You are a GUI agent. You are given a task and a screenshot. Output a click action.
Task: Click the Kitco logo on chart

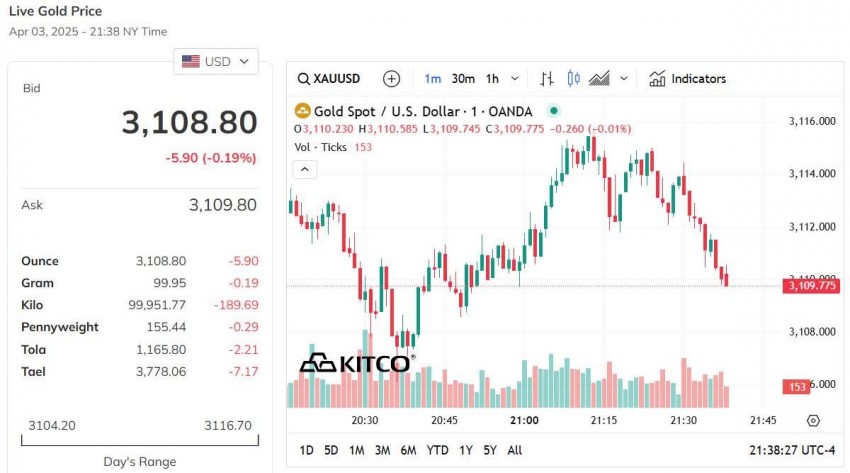355,363
